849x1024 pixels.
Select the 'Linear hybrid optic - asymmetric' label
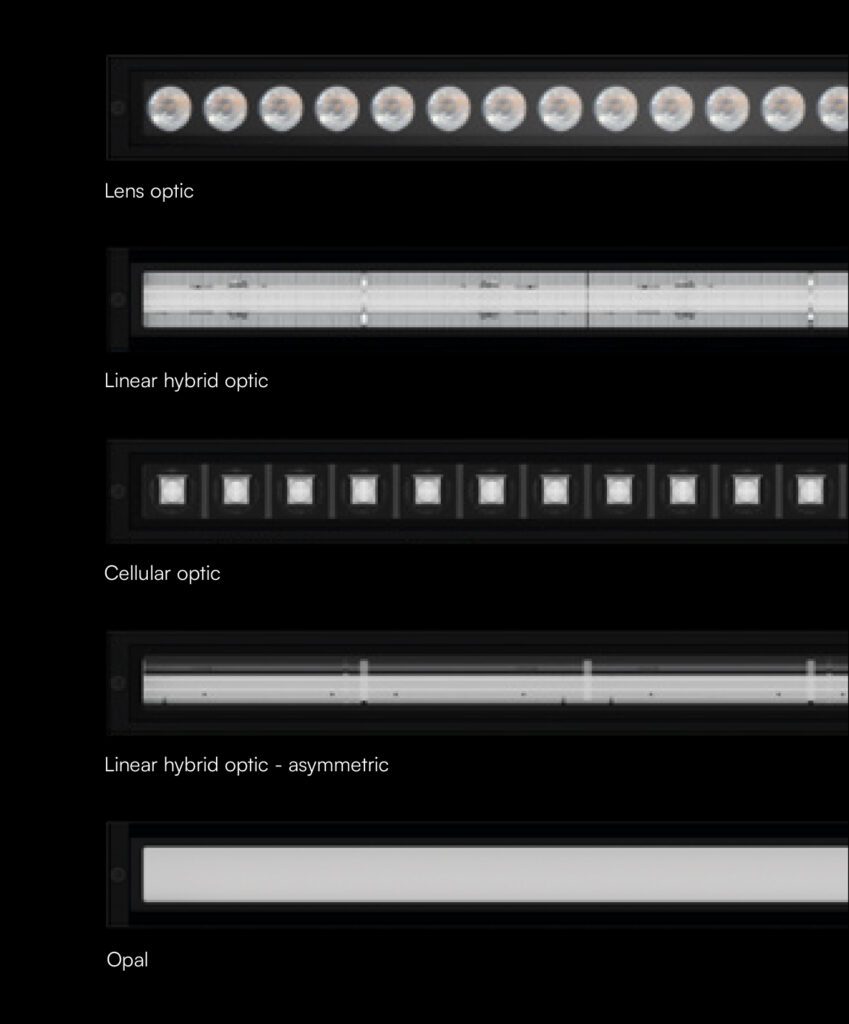click(246, 765)
